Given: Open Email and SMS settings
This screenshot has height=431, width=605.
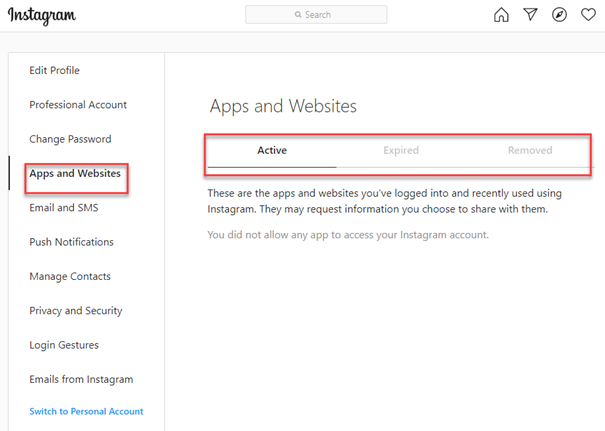Looking at the screenshot, I should pyautogui.click(x=64, y=208).
